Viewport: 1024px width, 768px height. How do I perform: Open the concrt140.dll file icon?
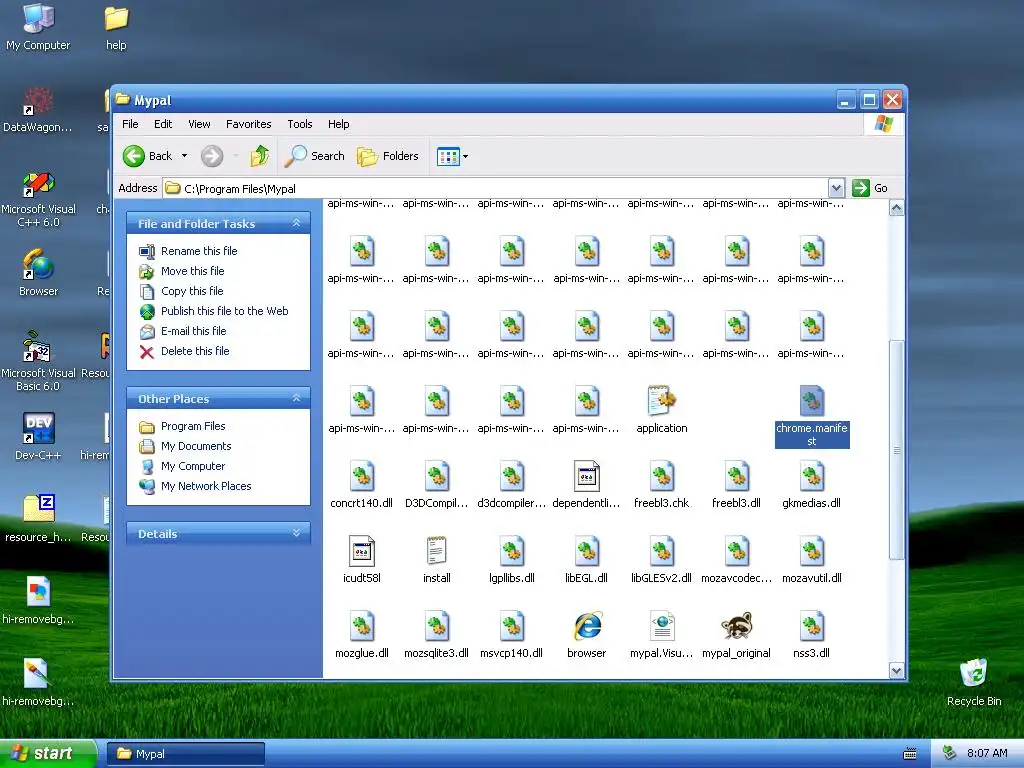(362, 477)
